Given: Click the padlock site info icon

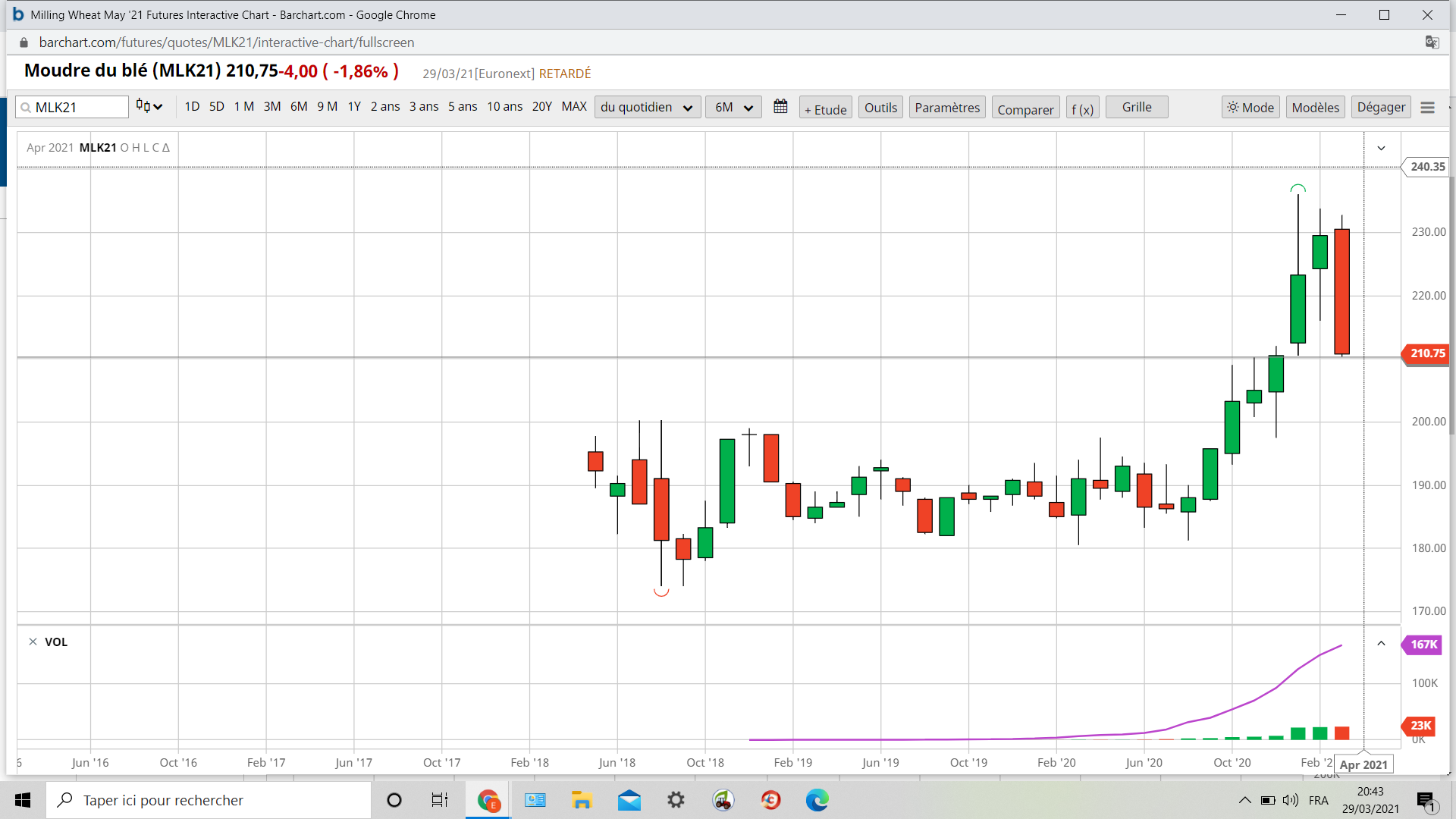Looking at the screenshot, I should coord(24,42).
